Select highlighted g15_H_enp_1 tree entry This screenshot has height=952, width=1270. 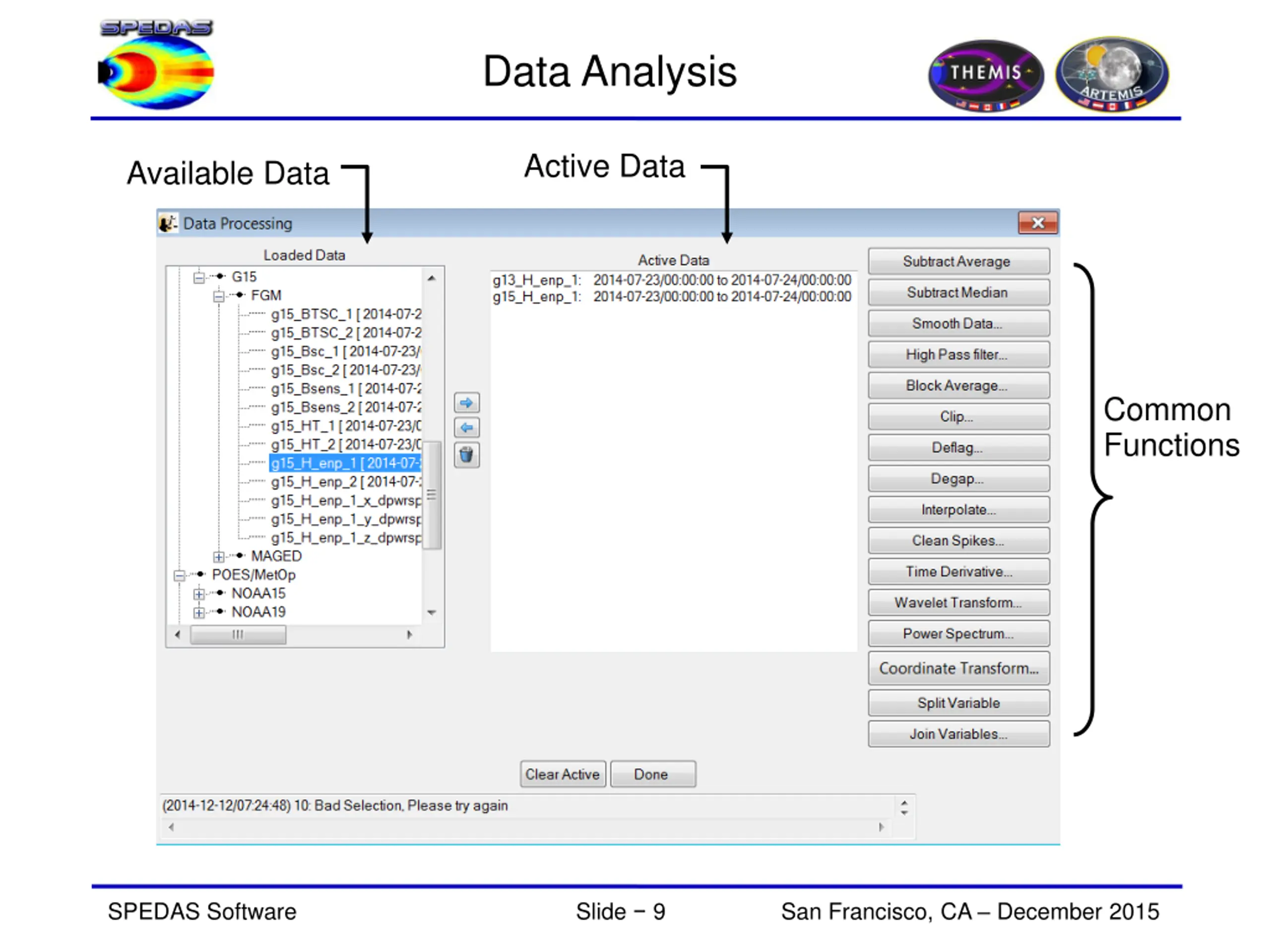click(346, 464)
